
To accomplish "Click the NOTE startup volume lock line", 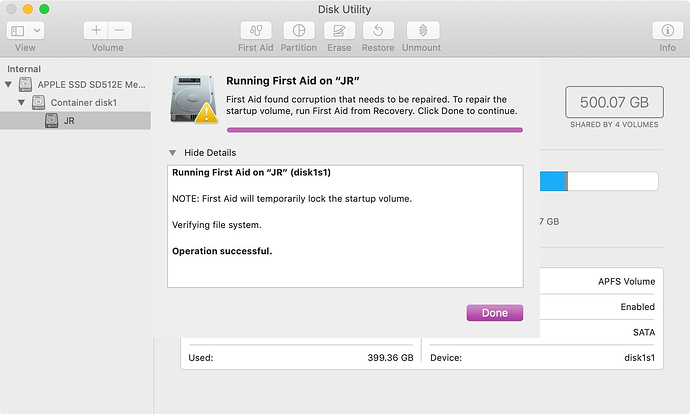I will click(x=292, y=199).
